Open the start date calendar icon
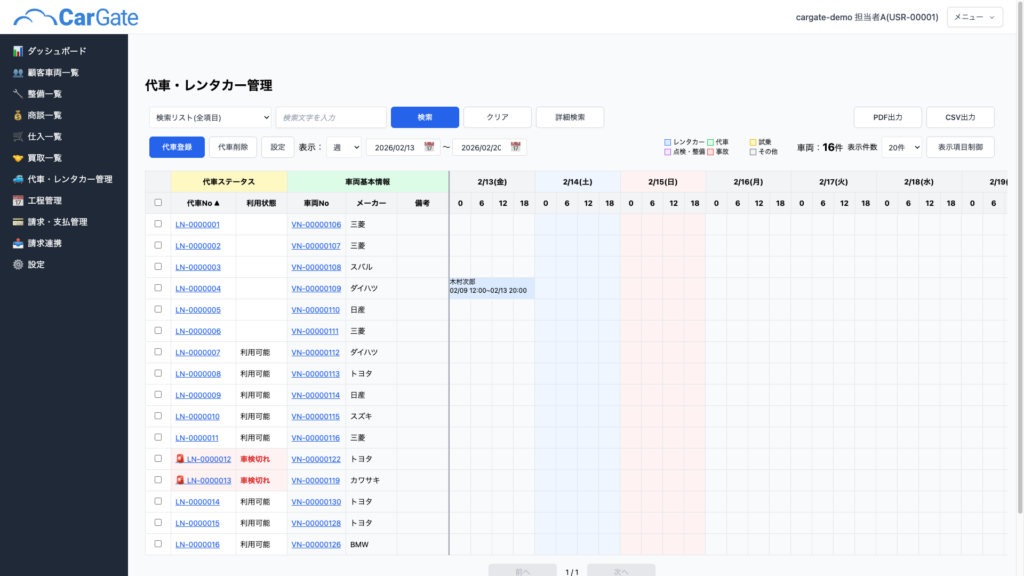The width and height of the screenshot is (1024, 576). click(430, 147)
